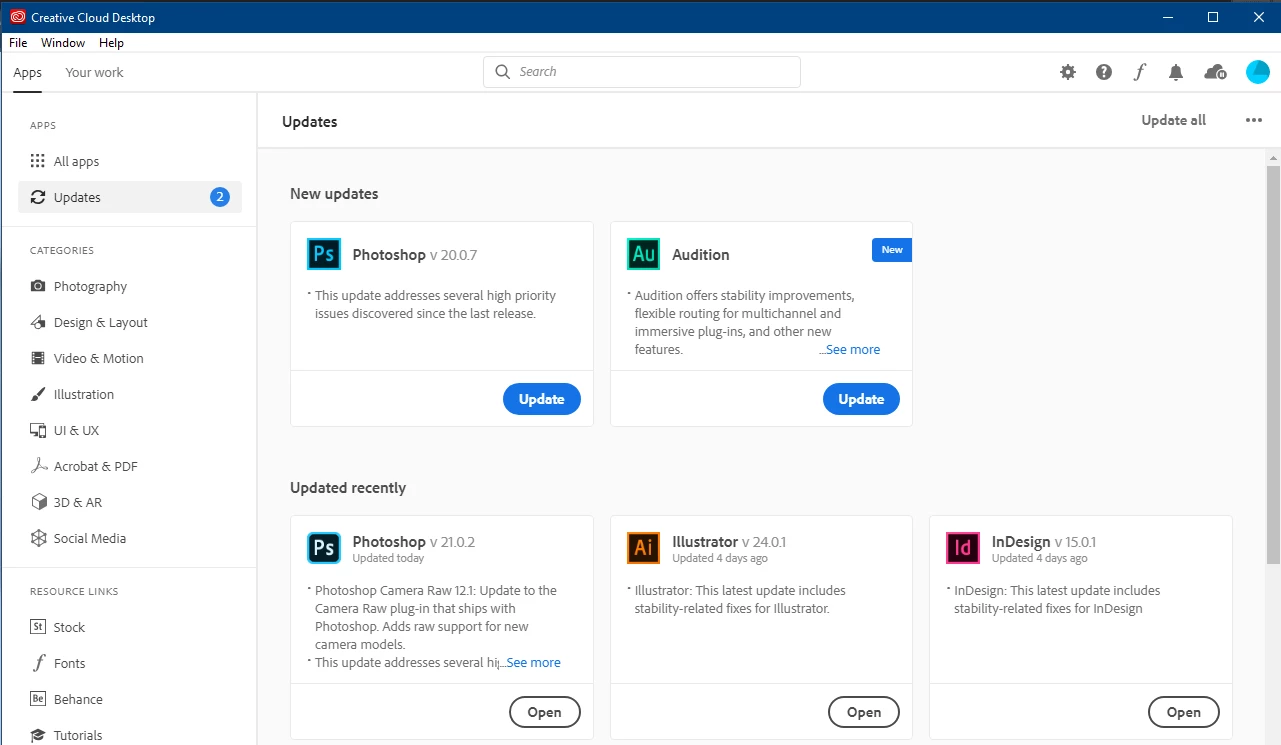Click the New badge on Audition
This screenshot has height=745, width=1281.
(892, 250)
